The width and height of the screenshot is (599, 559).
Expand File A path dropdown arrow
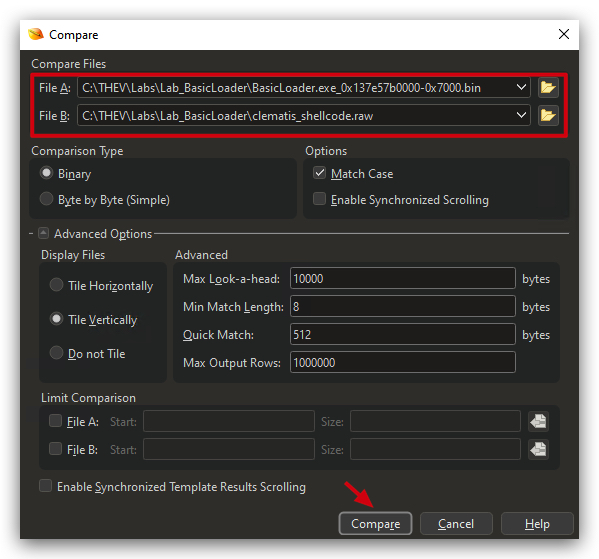521,87
